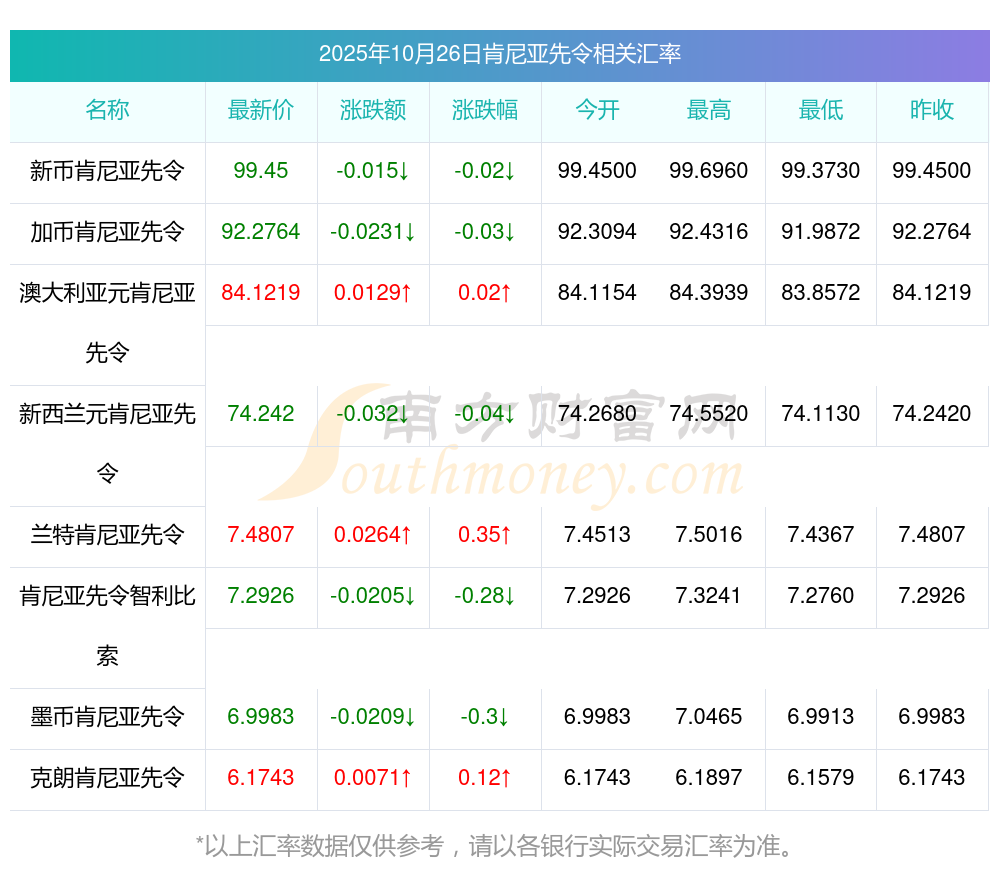Click the green latest price 92.2764
This screenshot has width=1000, height=877.
[261, 232]
